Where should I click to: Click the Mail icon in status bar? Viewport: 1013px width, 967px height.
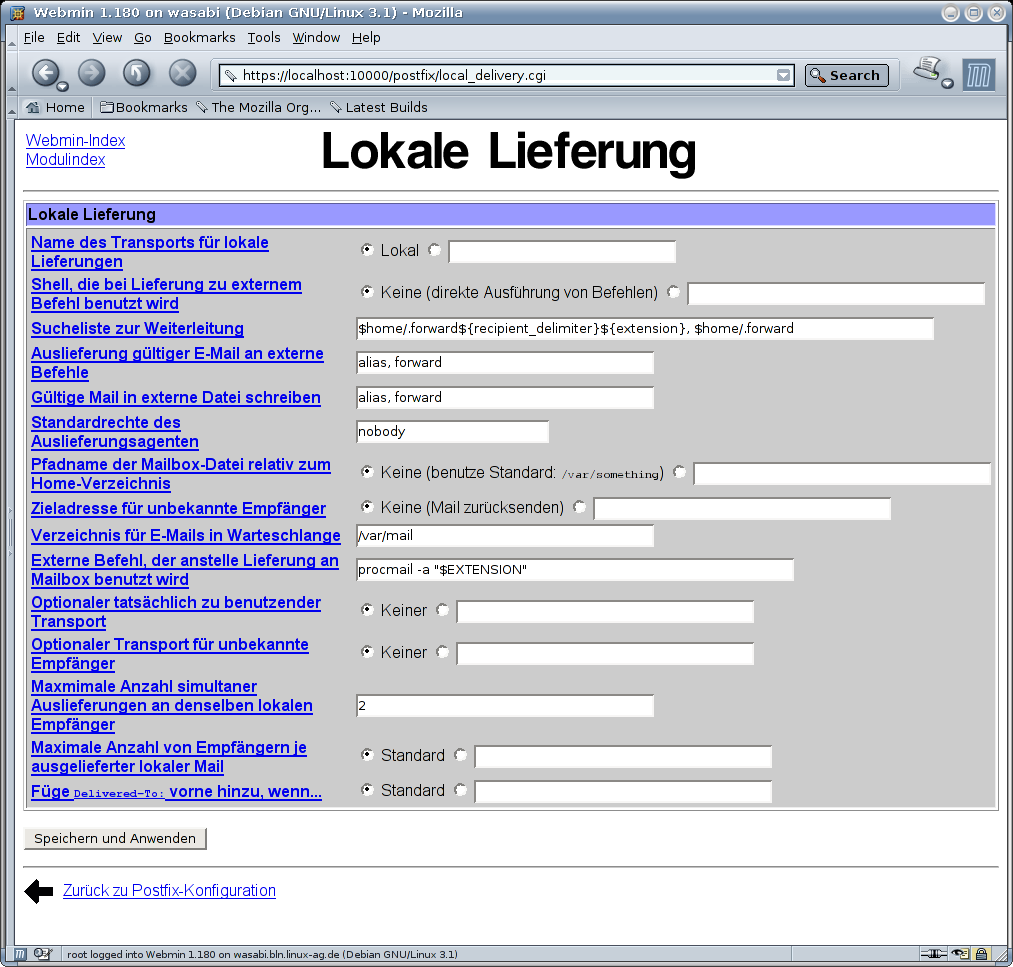[x=43, y=954]
